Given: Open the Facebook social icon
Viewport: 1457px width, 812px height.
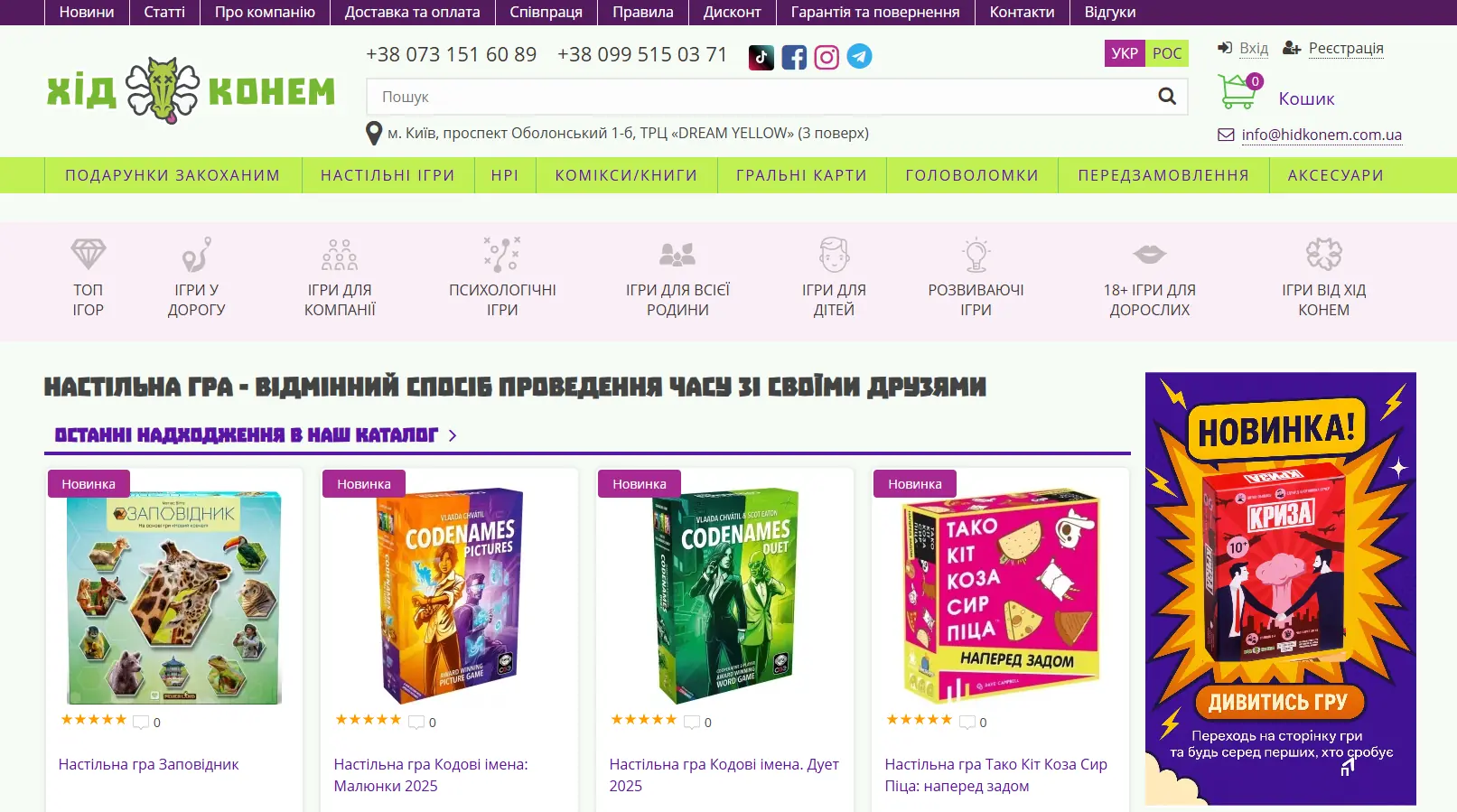Looking at the screenshot, I should [794, 57].
